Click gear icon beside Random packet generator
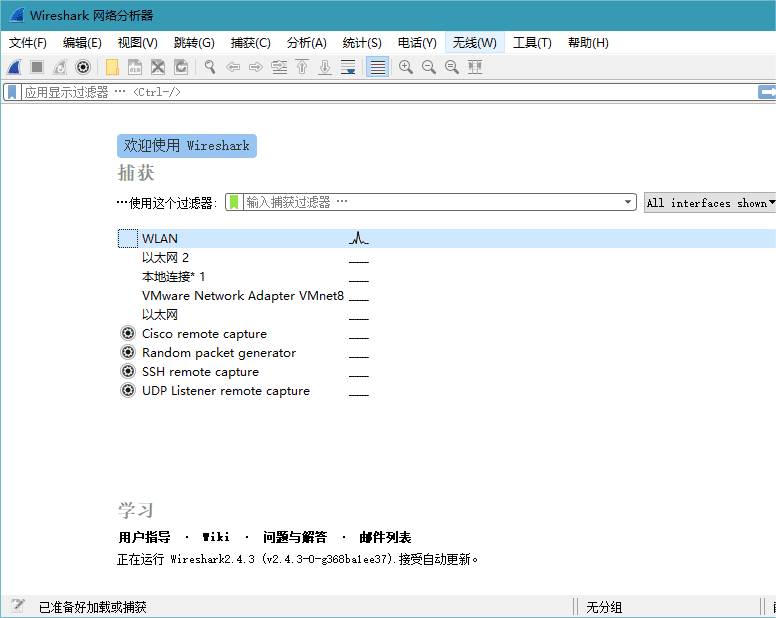Screen dimensions: 776x618 [x=128, y=352]
